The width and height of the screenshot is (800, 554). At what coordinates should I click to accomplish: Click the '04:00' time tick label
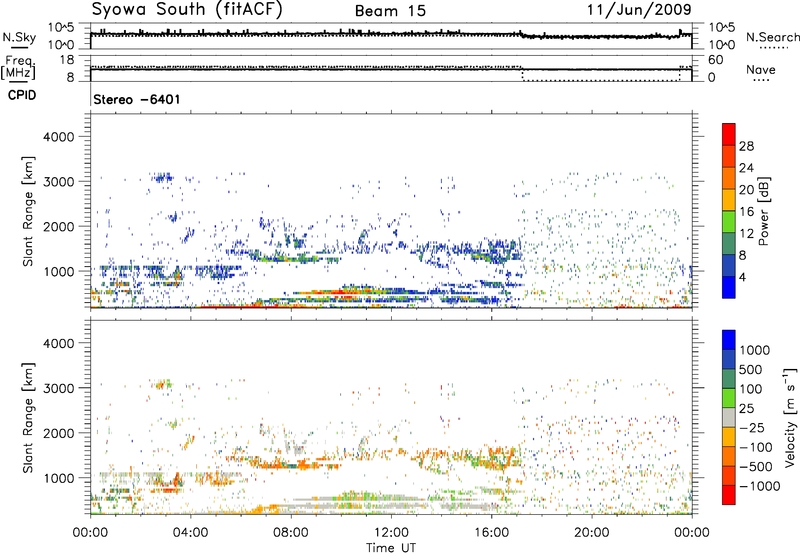pos(190,533)
